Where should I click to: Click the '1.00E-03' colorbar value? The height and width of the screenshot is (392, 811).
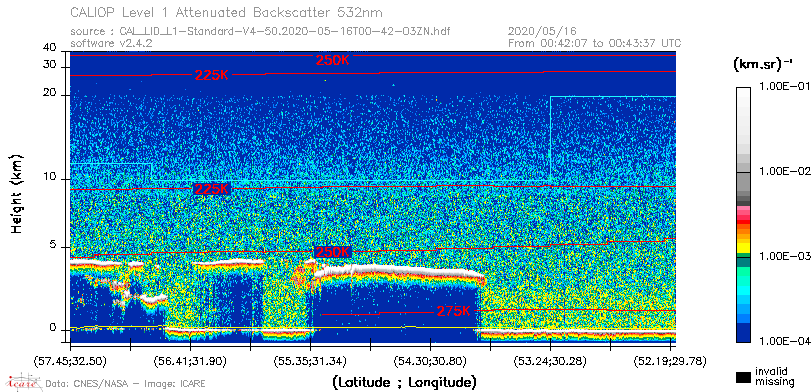[784, 256]
